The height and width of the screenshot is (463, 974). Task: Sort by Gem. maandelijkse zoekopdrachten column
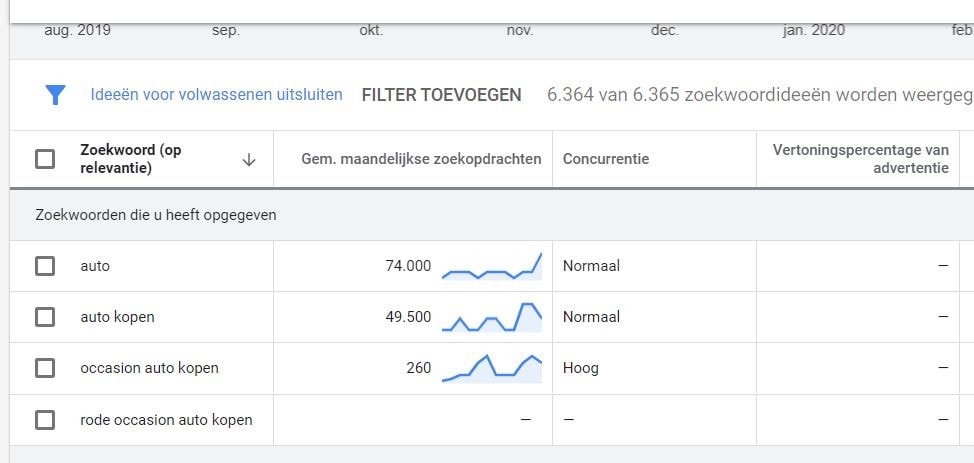(x=421, y=159)
